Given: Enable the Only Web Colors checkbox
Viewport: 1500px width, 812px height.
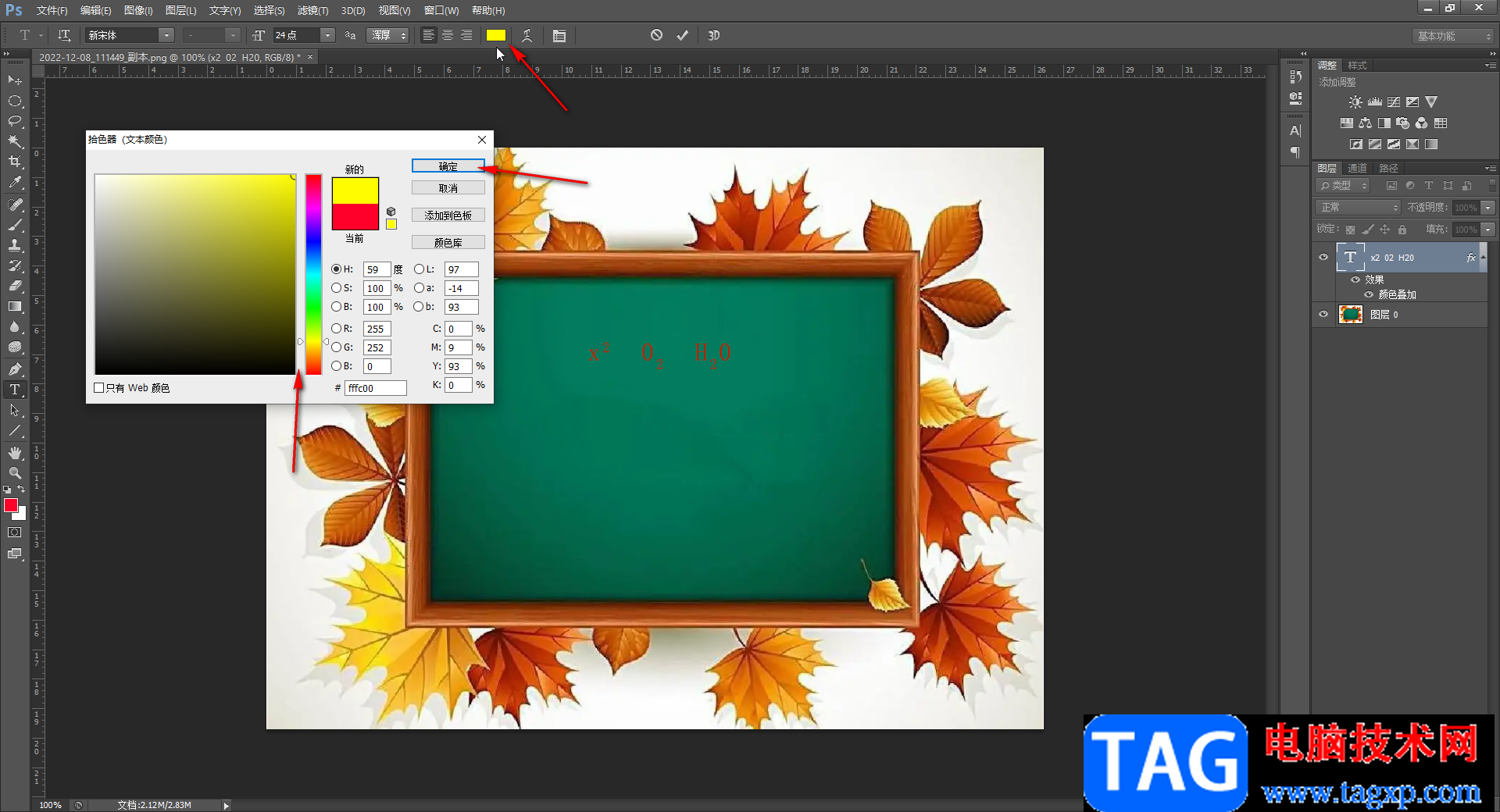Looking at the screenshot, I should click(99, 388).
